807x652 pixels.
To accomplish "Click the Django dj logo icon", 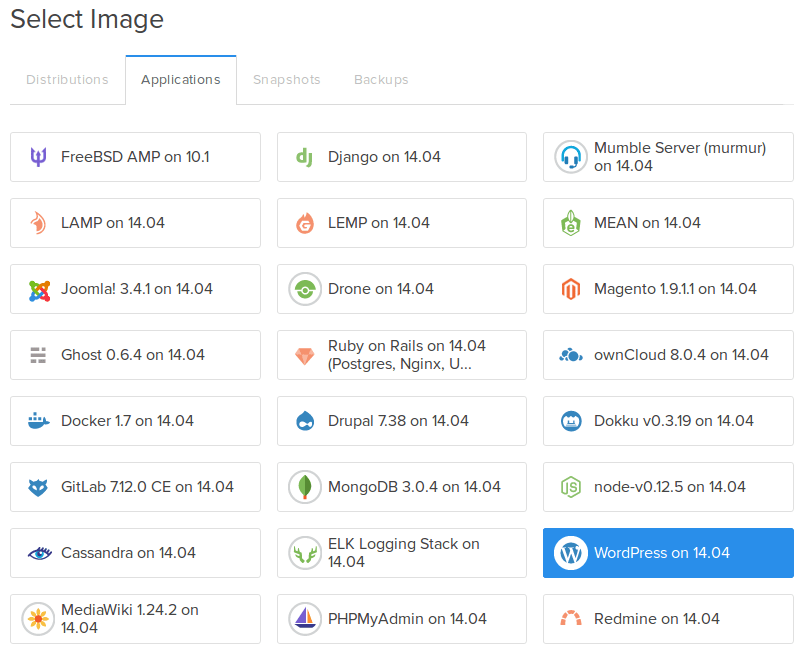I will tap(305, 157).
